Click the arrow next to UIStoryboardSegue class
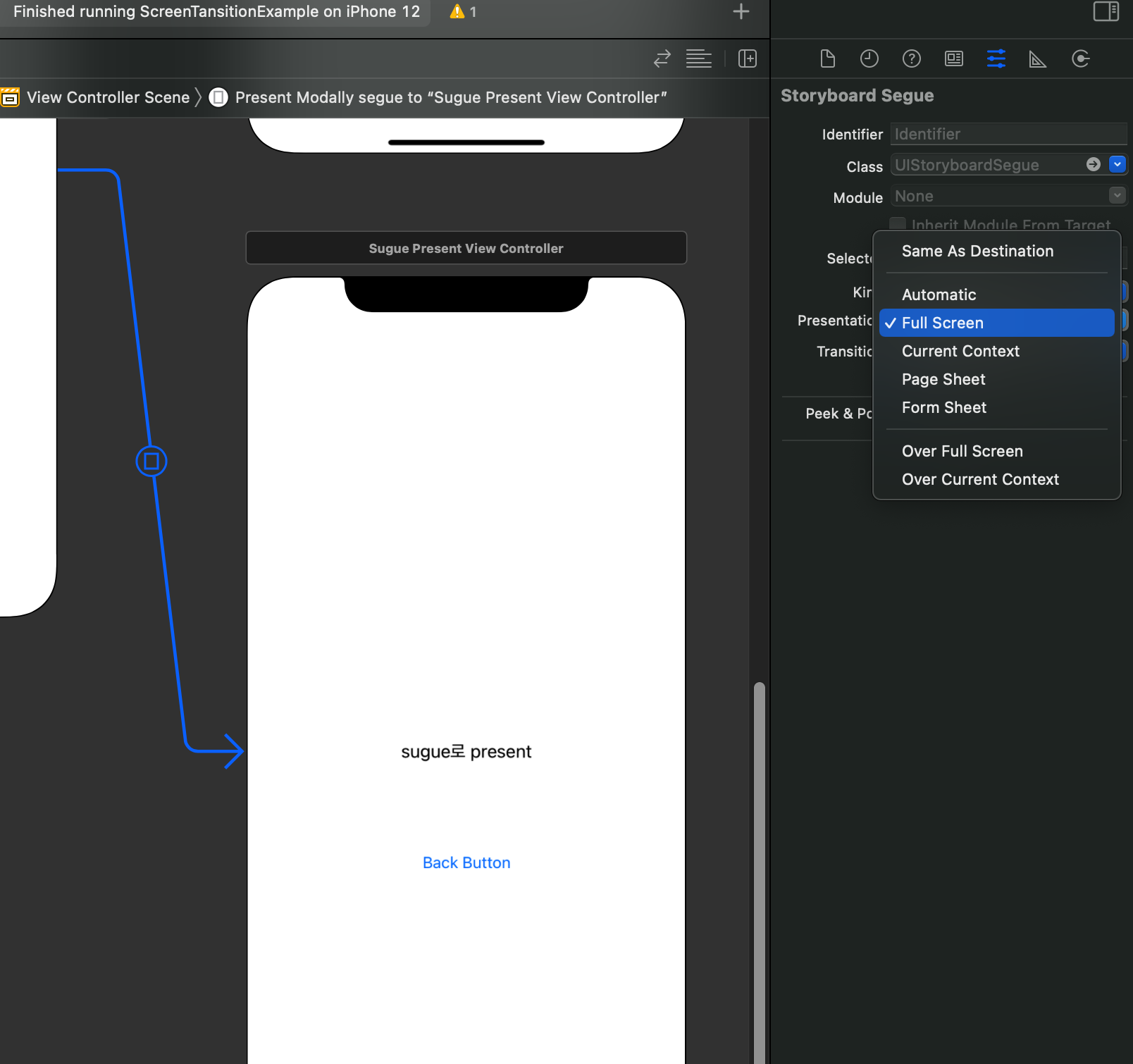This screenshot has width=1133, height=1064. 1094,164
